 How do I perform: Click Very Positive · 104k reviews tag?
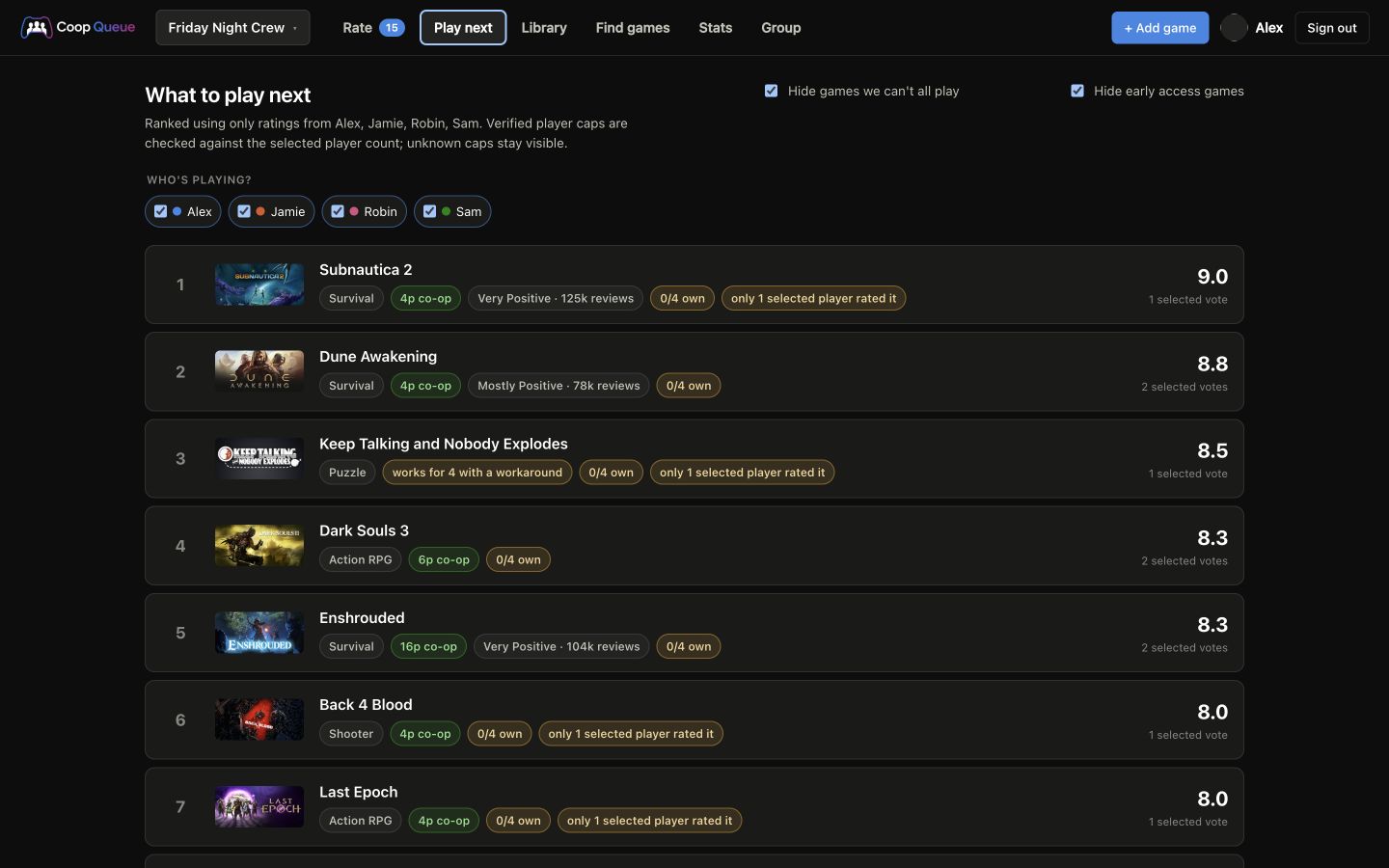coord(561,646)
